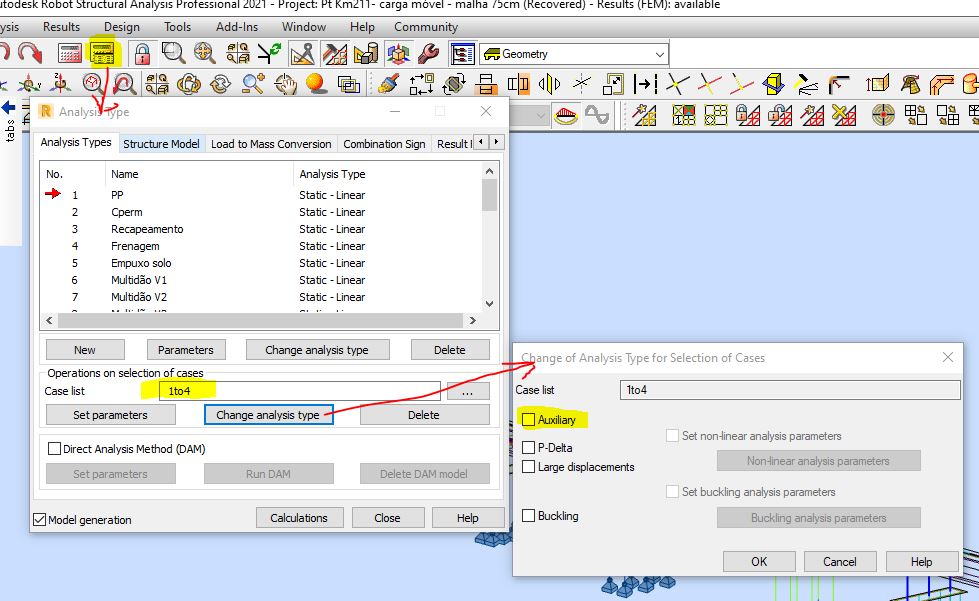This screenshot has width=979, height=601.
Task: Click the blue arrow above vertical tabs label
Action: tap(9, 108)
